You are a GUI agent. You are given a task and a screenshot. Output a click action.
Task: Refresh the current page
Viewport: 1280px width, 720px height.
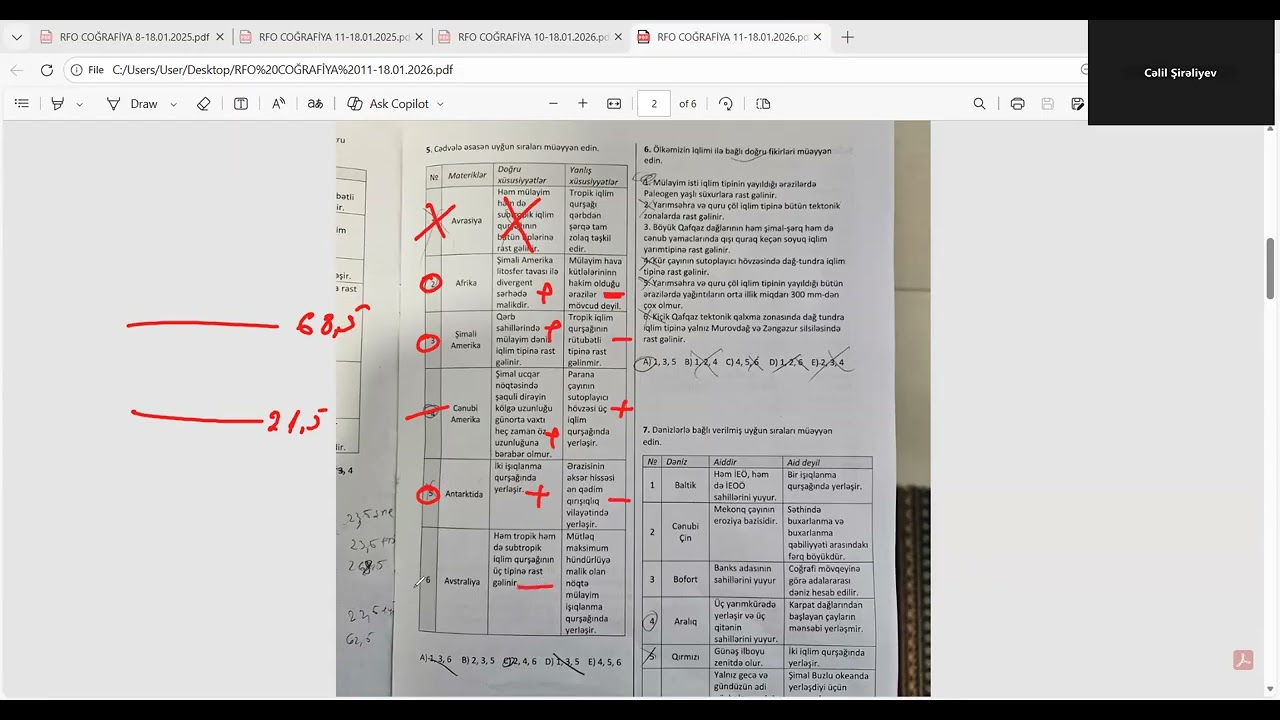click(47, 70)
